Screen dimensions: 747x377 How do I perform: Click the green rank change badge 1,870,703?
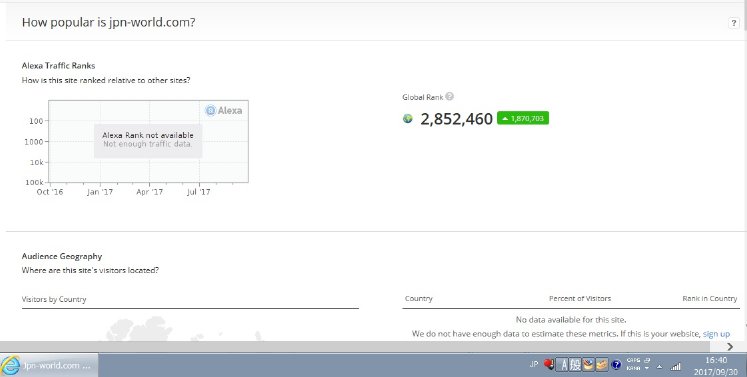(x=523, y=118)
